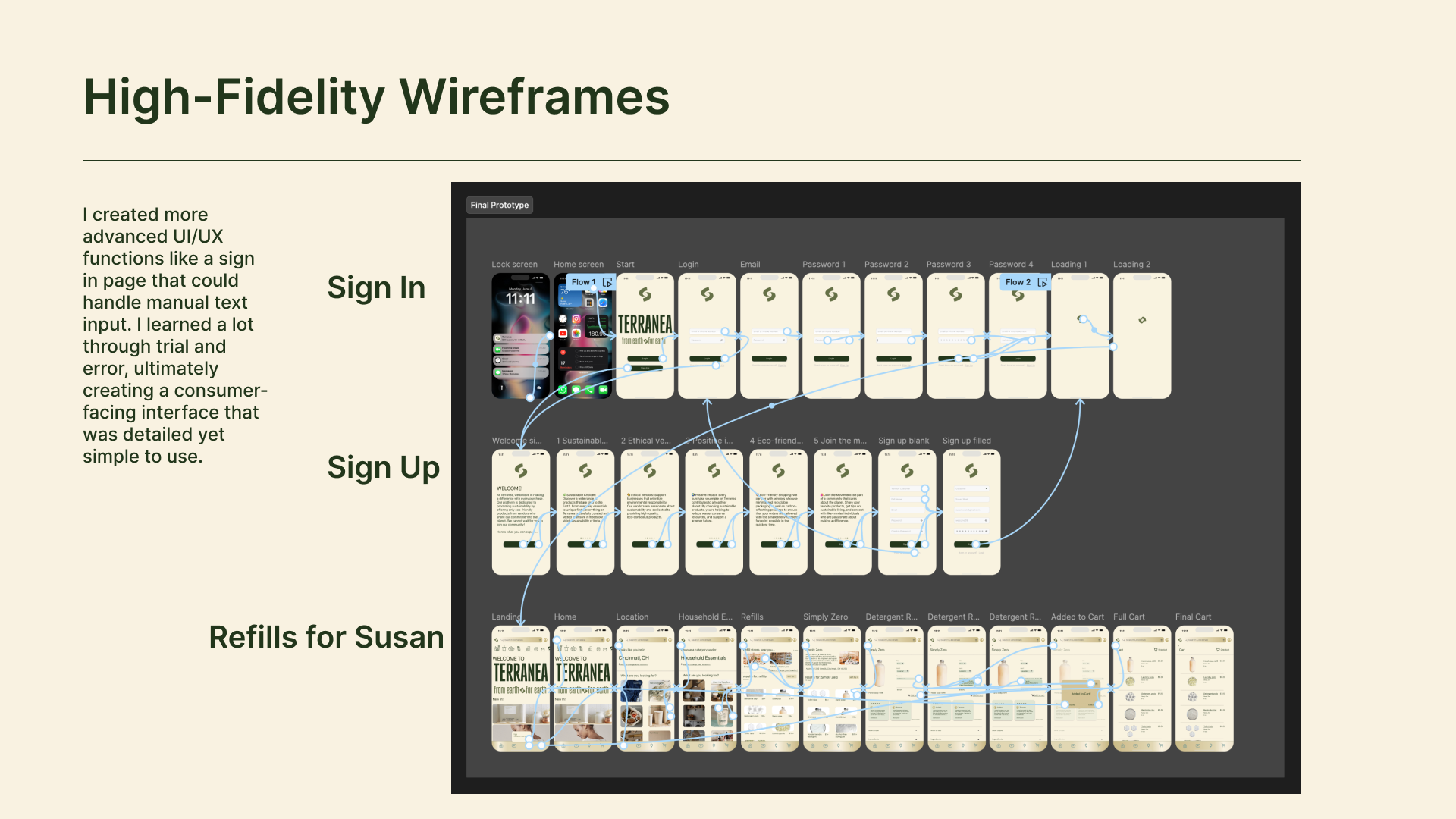The image size is (1456, 819).
Task: Select the Lock screen frame title
Action: tap(514, 265)
